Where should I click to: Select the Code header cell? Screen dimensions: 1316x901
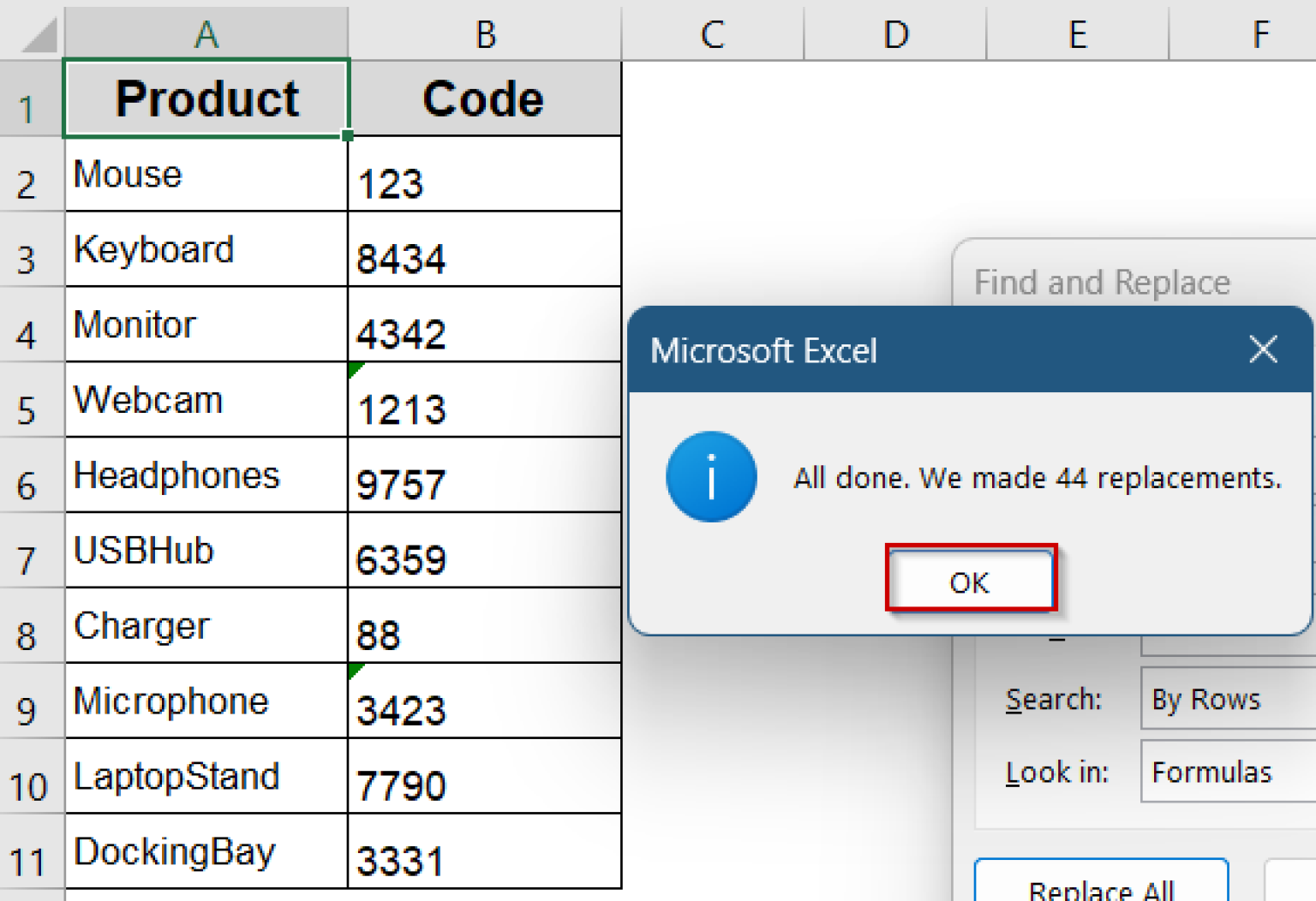[484, 97]
